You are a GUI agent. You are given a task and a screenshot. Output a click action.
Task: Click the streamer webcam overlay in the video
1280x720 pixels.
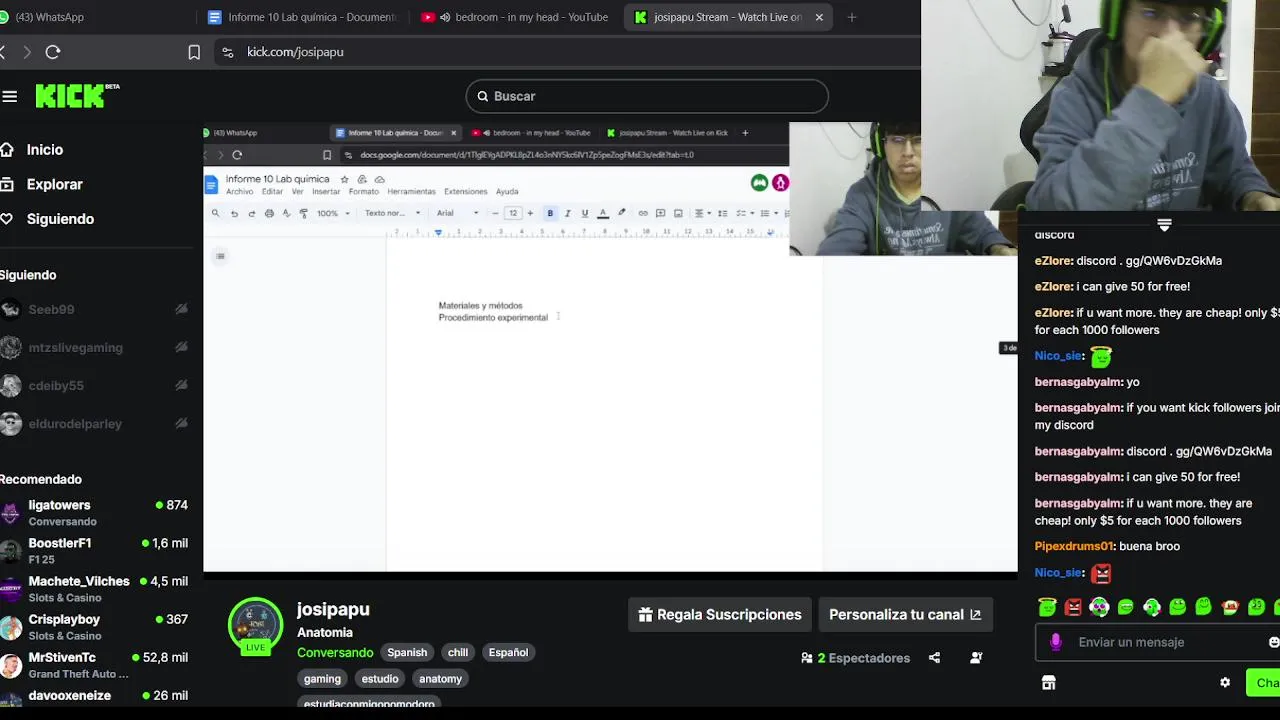(903, 189)
